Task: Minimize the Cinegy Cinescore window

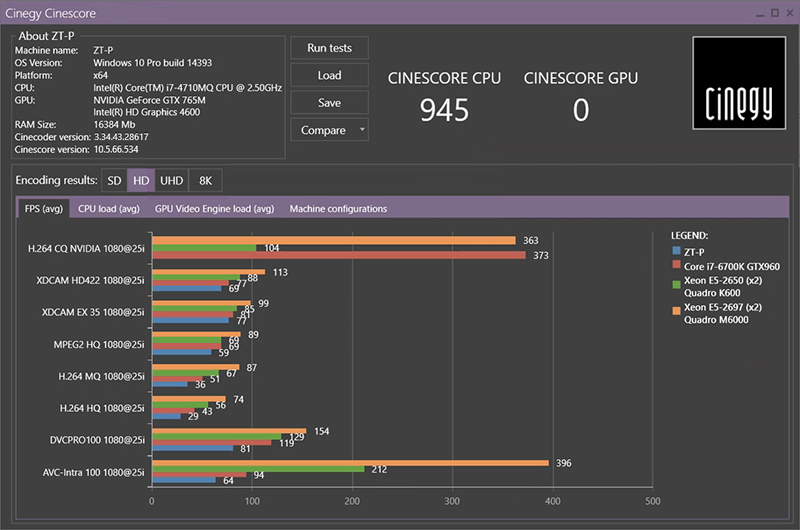Action: pyautogui.click(x=760, y=14)
